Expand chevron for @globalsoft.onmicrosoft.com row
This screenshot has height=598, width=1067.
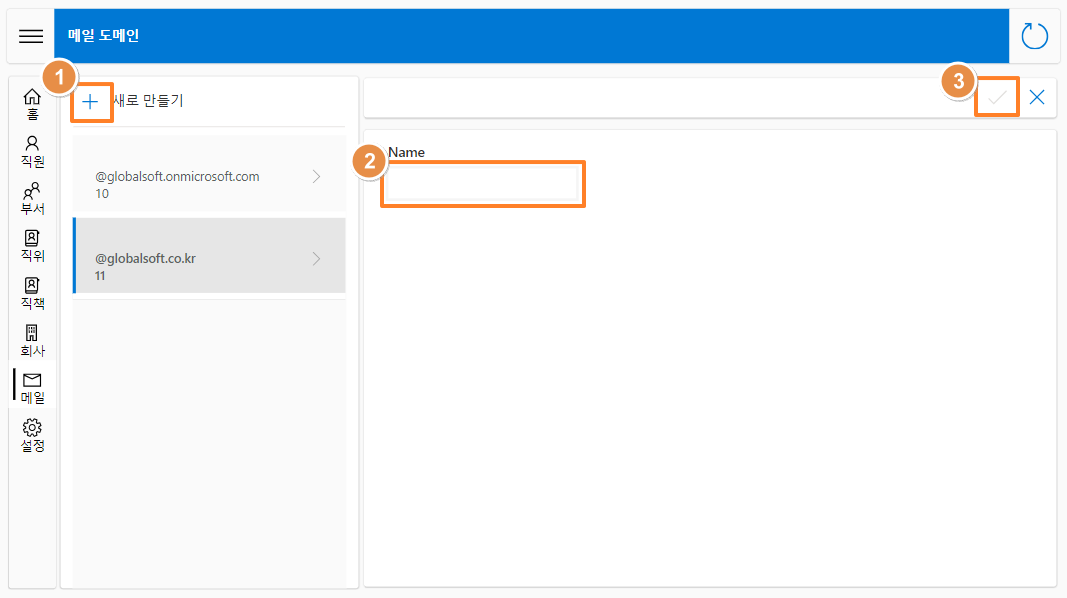coord(316,176)
